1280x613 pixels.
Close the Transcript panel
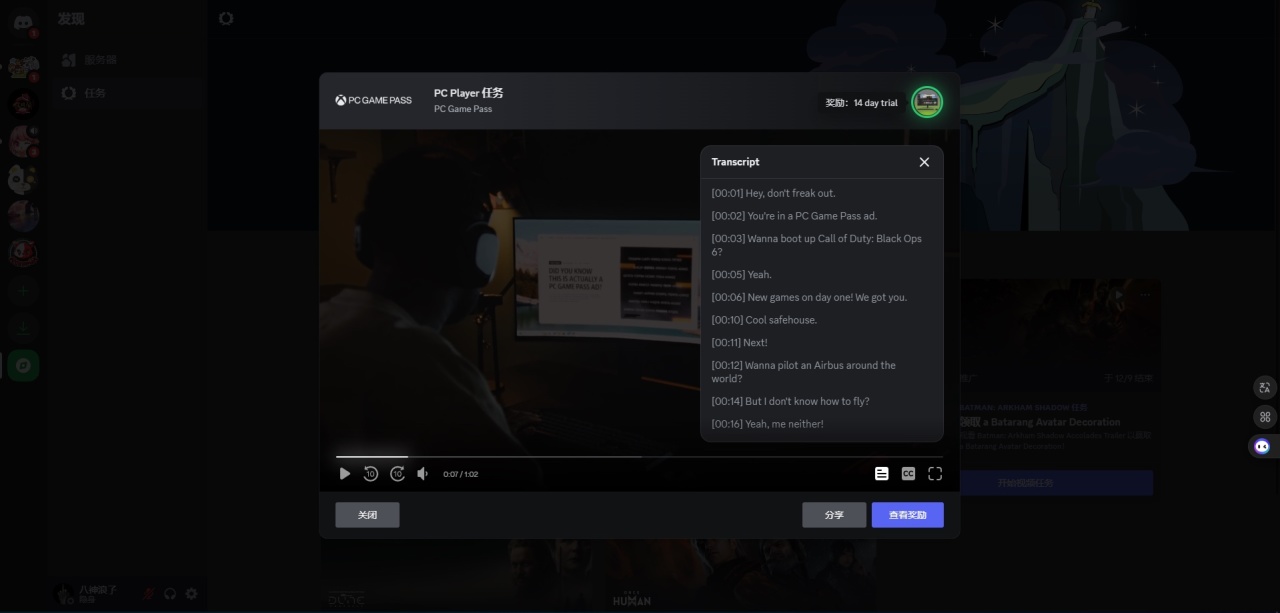924,162
